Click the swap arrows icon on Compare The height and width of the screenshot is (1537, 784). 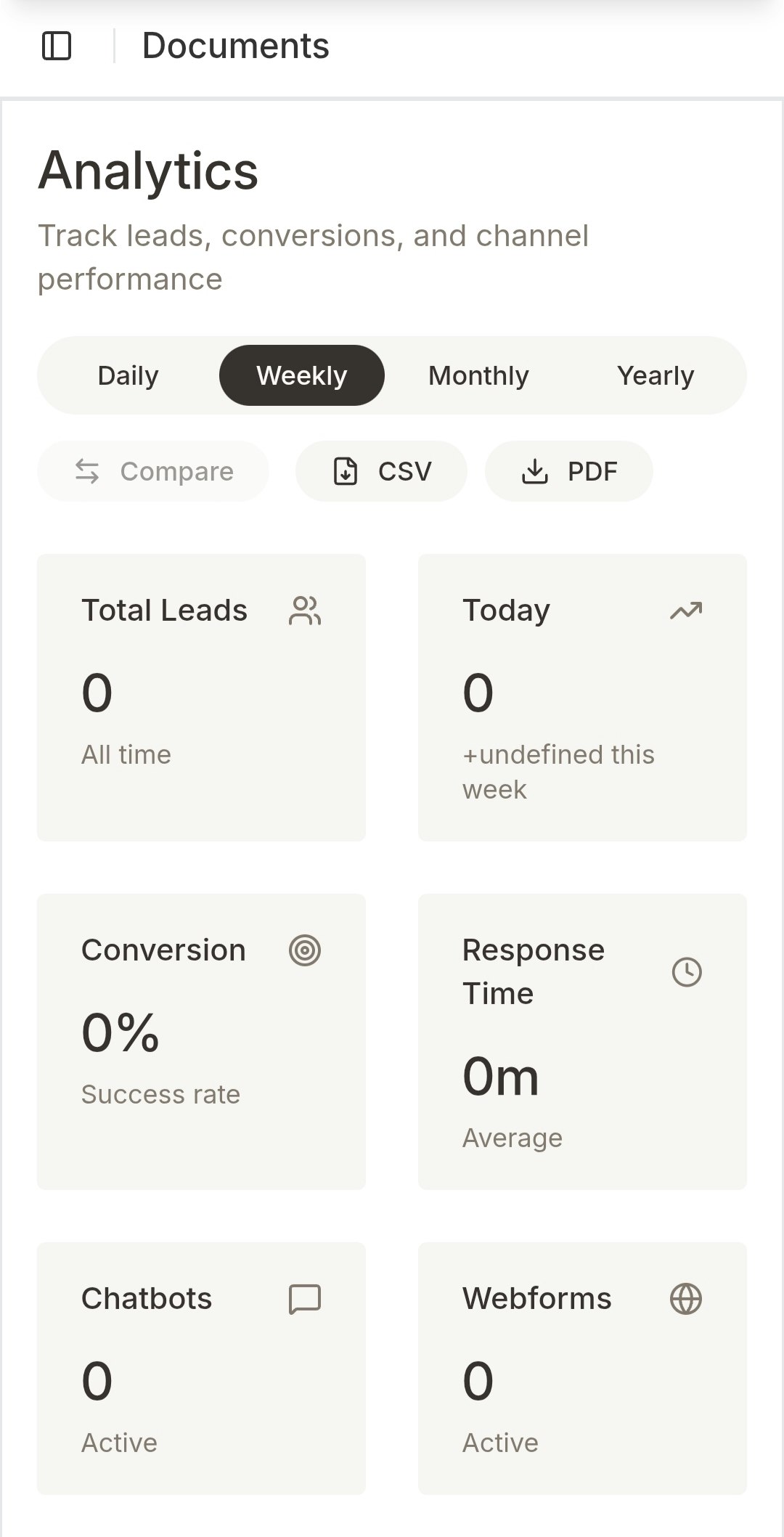86,470
